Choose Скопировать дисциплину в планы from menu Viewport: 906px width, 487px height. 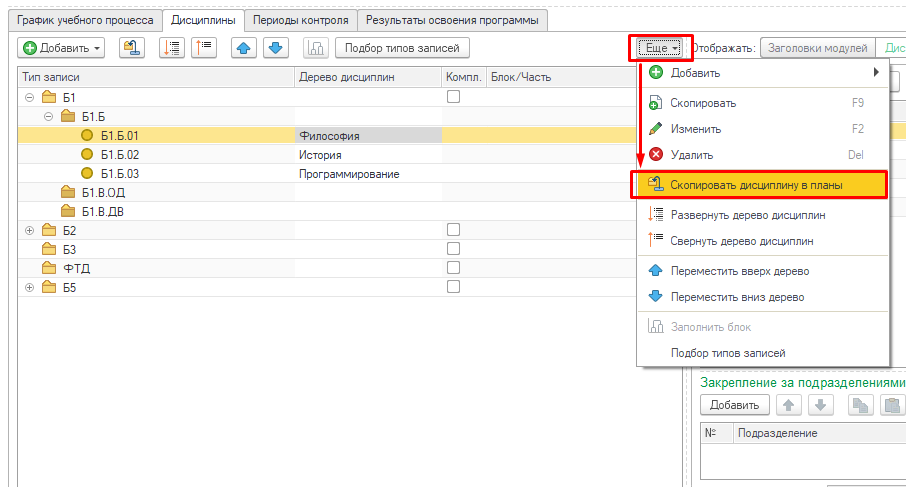[758, 185]
